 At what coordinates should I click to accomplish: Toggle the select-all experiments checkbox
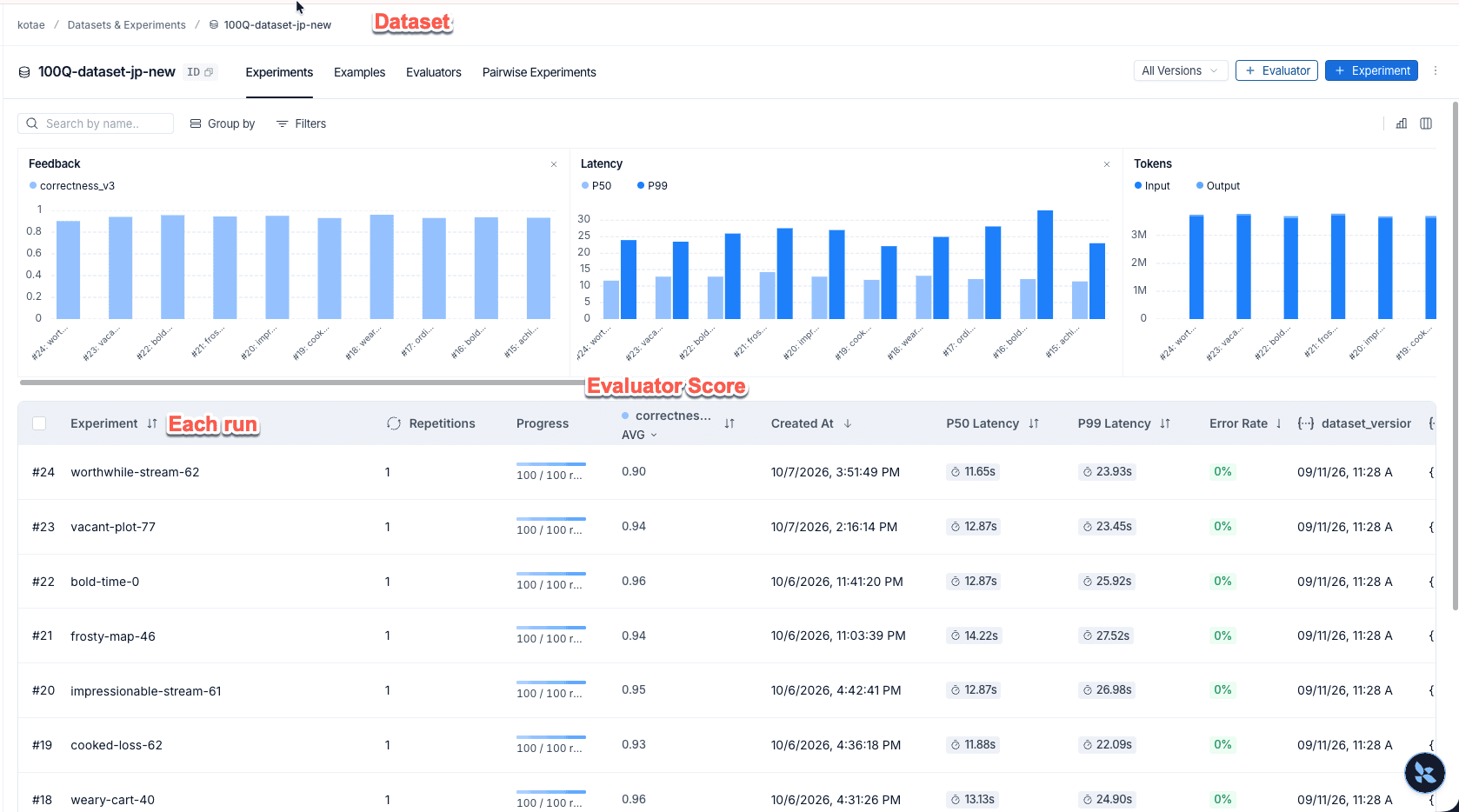pos(39,423)
